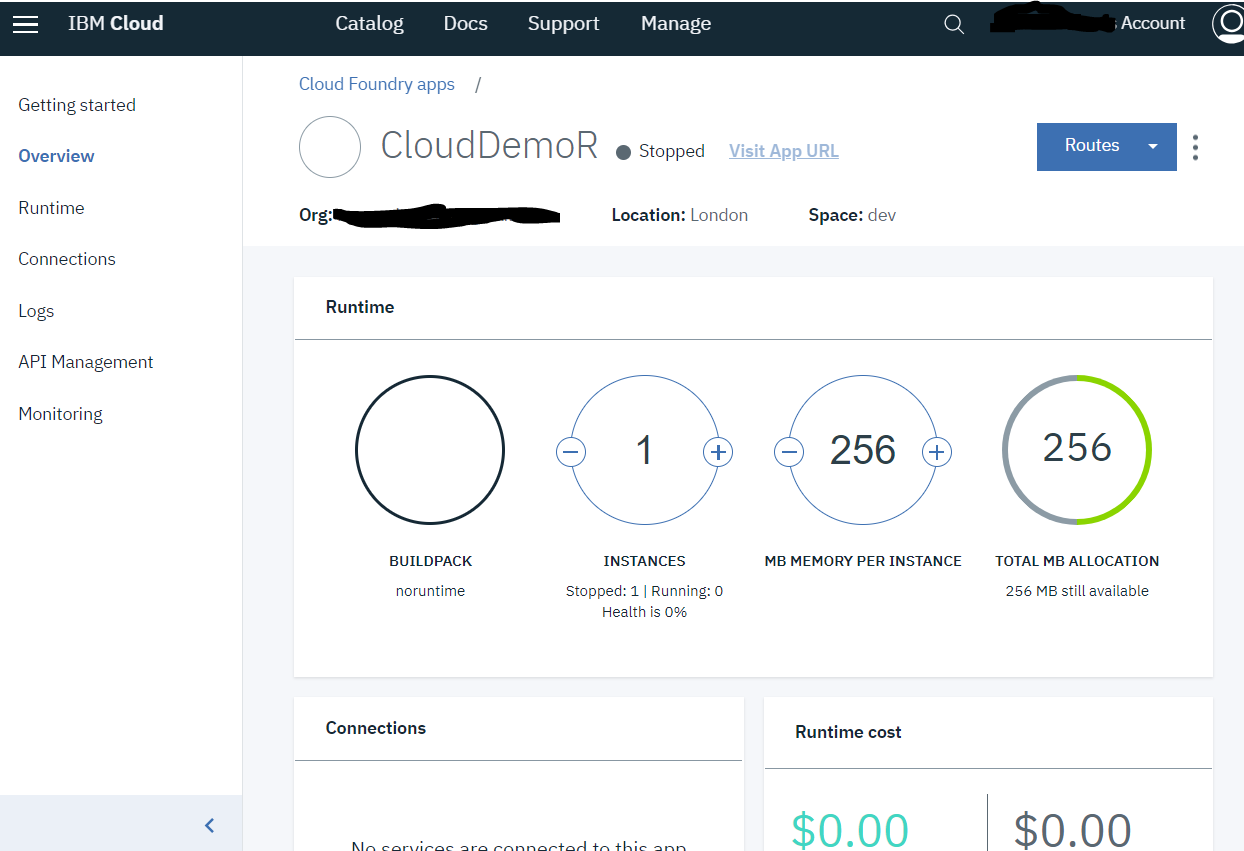Click the empty buildpack circle
The height and width of the screenshot is (851, 1244).
430,450
